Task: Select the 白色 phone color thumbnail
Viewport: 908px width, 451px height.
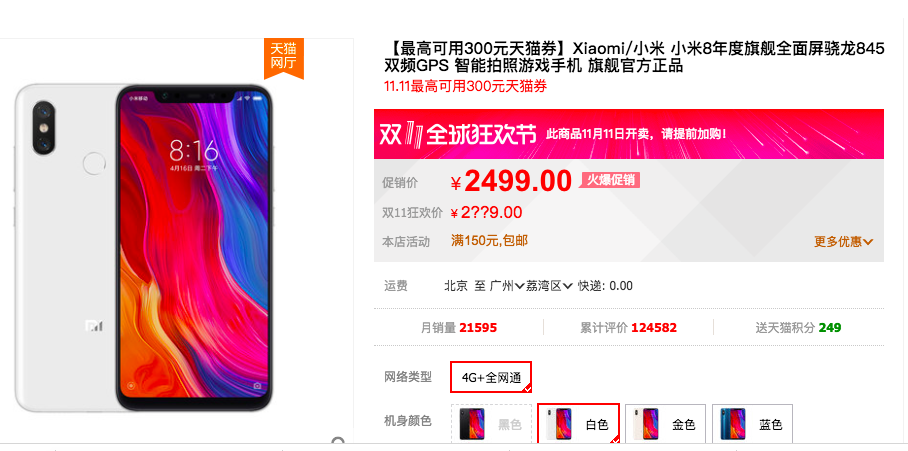Action: [x=579, y=424]
